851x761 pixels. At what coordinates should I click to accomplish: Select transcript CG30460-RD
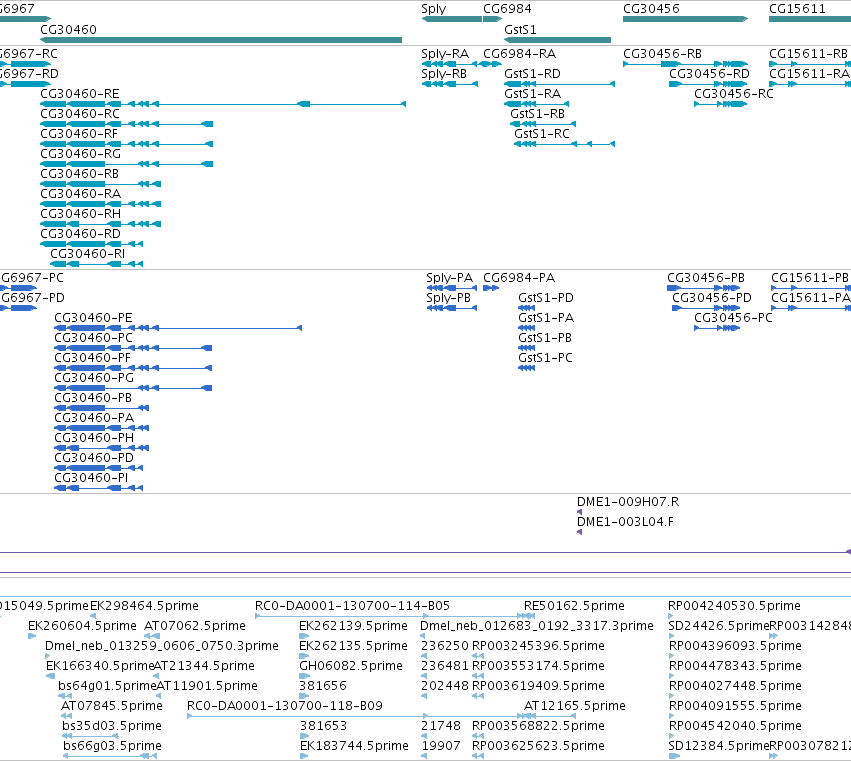pyautogui.click(x=80, y=234)
